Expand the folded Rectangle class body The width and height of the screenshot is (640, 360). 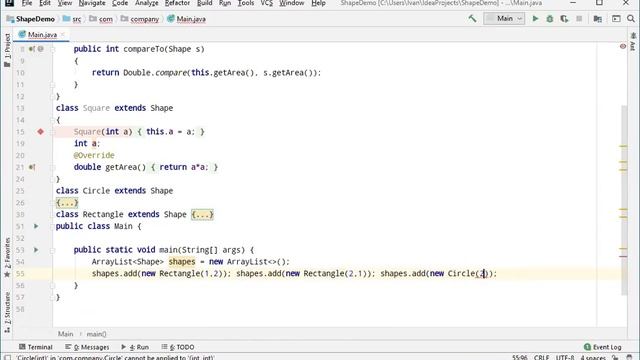tap(202, 214)
